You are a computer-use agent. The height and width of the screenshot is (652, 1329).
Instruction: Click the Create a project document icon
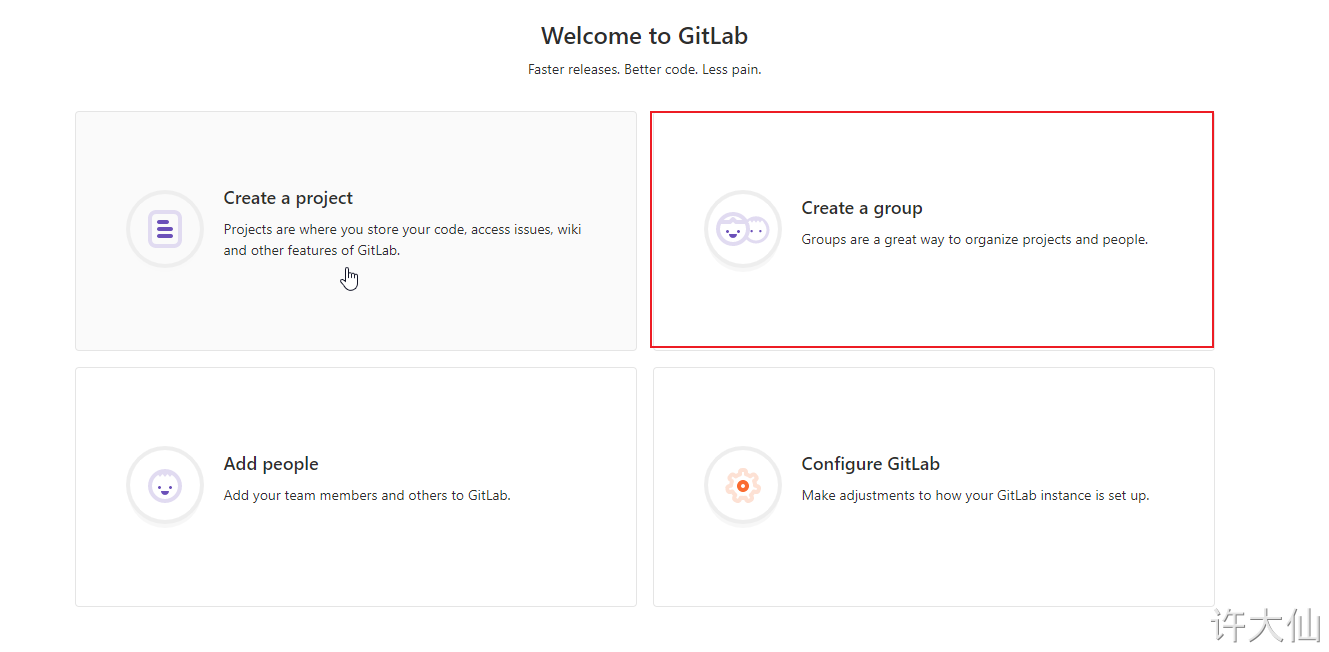click(165, 229)
